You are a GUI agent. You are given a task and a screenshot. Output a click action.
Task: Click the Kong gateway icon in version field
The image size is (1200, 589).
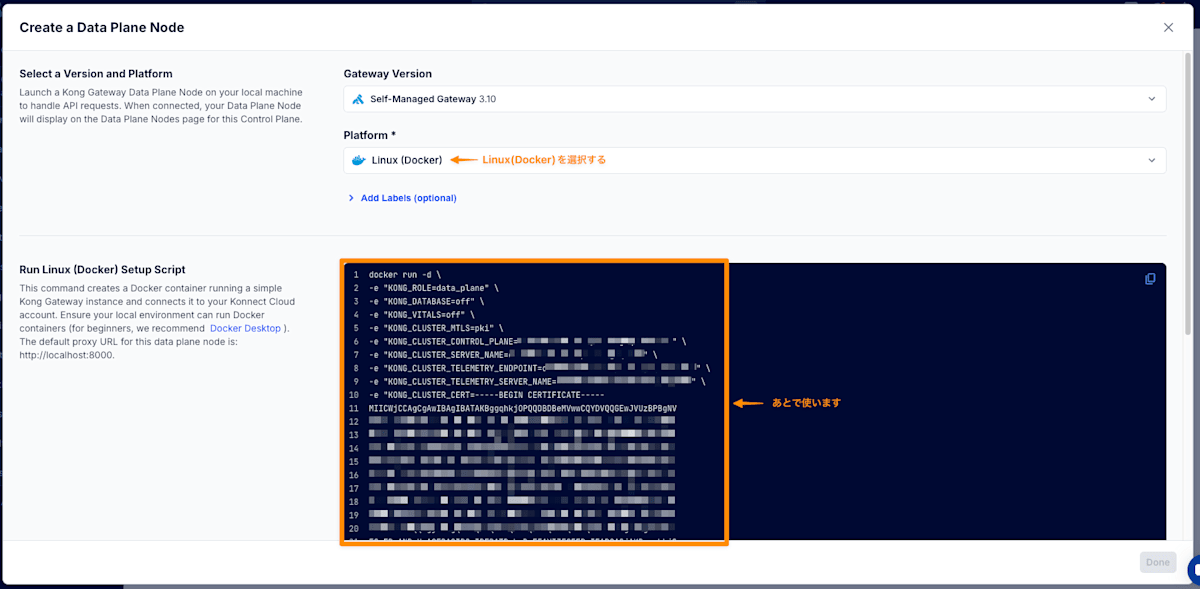[359, 99]
